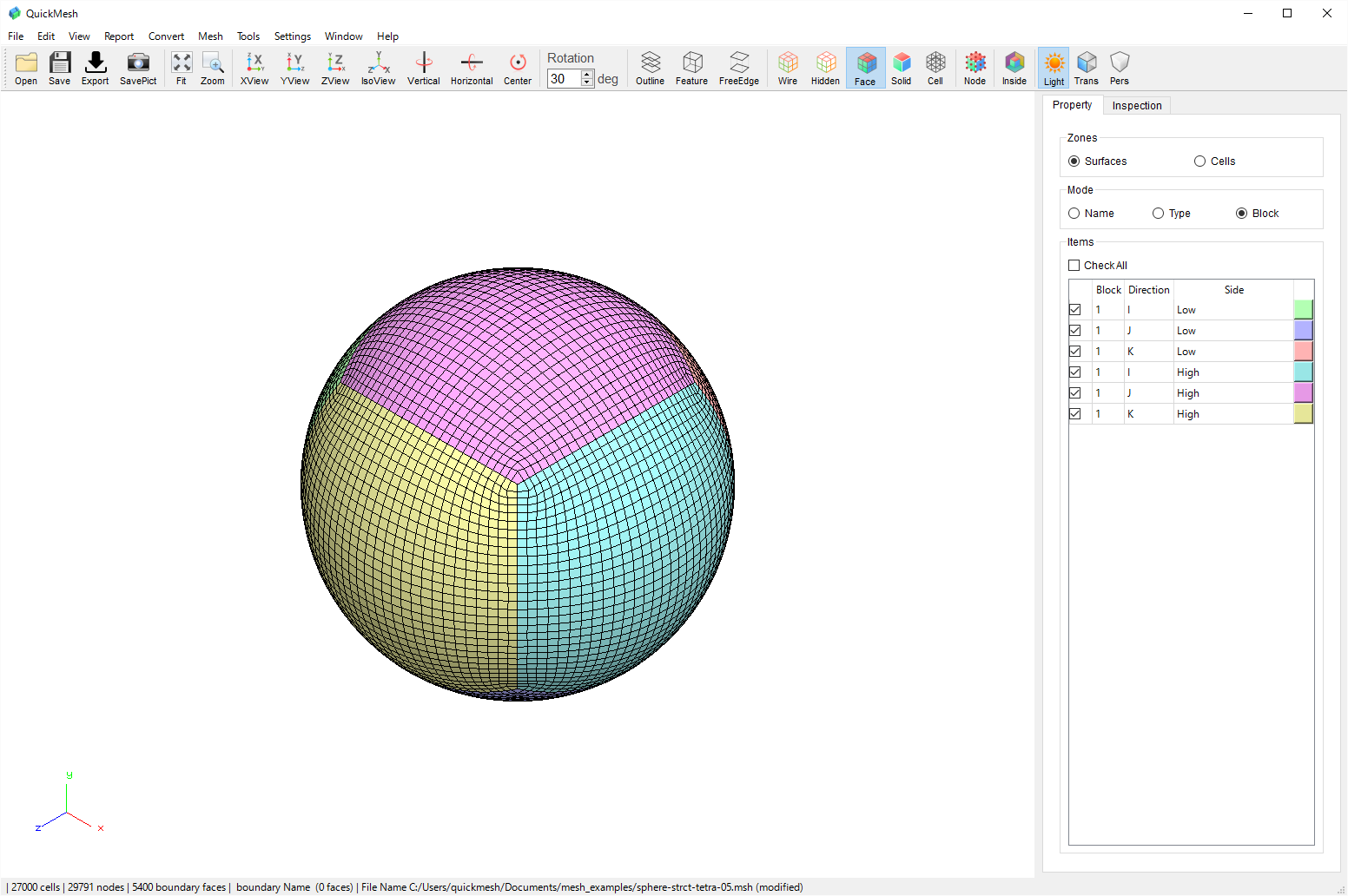Click pink color swatch for K Low

tap(1303, 352)
